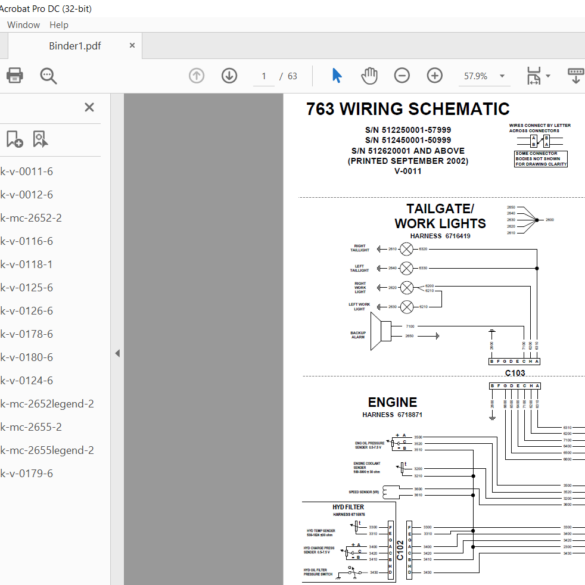Open bookmark k-v-0012-6

[x=26, y=194]
